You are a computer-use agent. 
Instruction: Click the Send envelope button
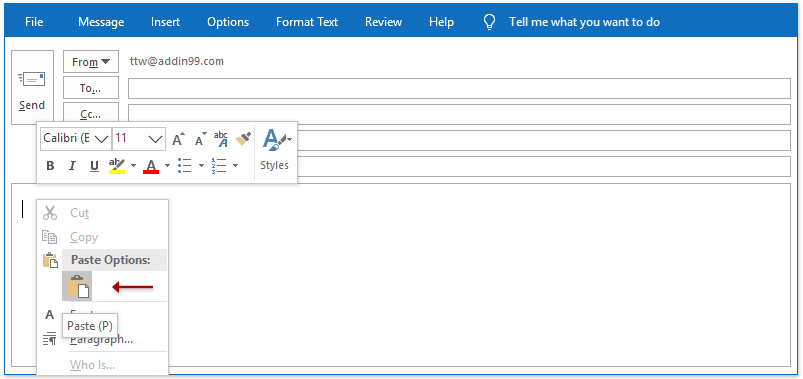pos(32,87)
